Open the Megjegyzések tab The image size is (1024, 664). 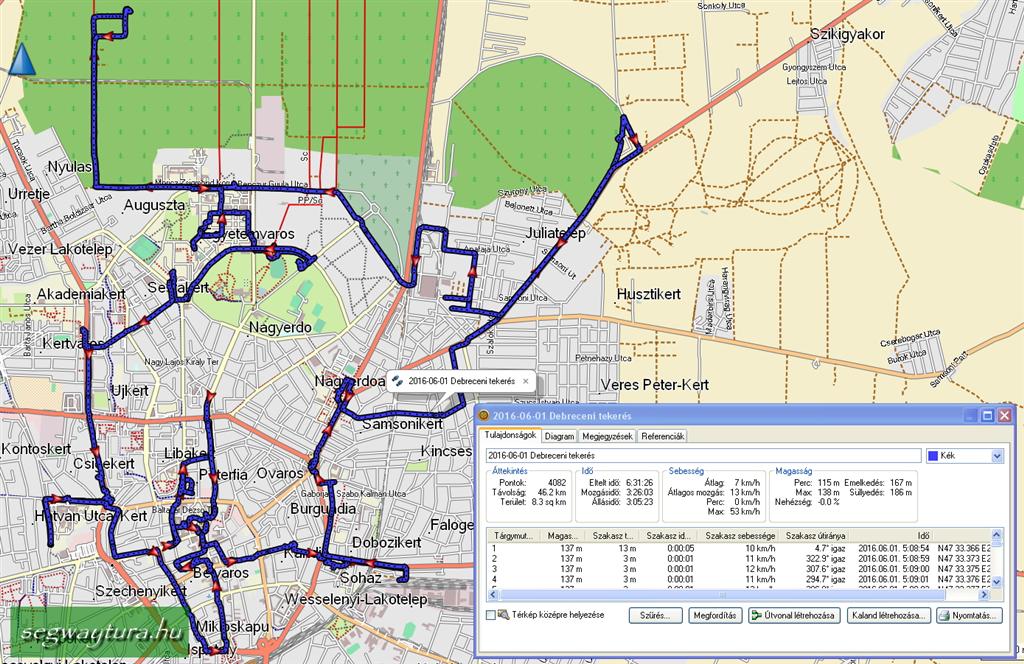click(607, 436)
